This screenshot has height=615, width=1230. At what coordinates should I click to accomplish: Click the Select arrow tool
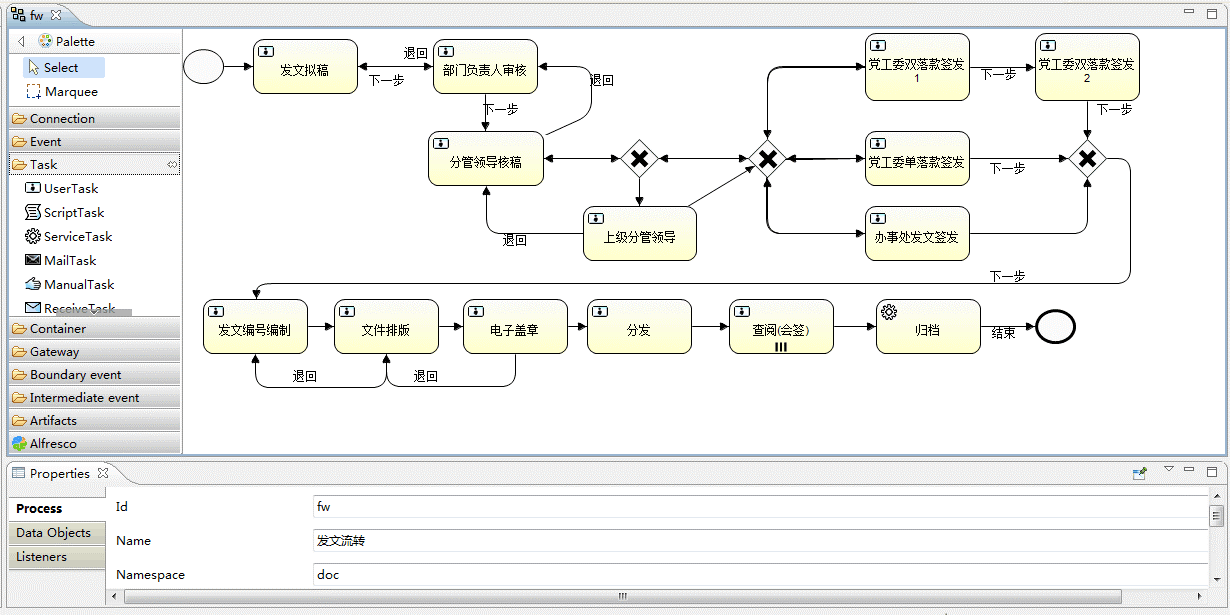(x=61, y=68)
